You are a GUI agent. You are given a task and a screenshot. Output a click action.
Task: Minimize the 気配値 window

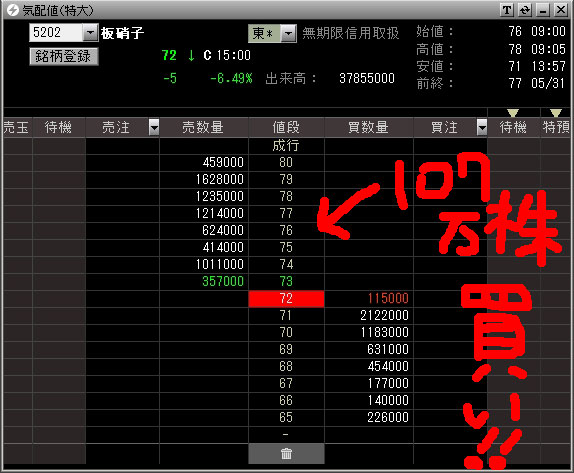(x=543, y=10)
